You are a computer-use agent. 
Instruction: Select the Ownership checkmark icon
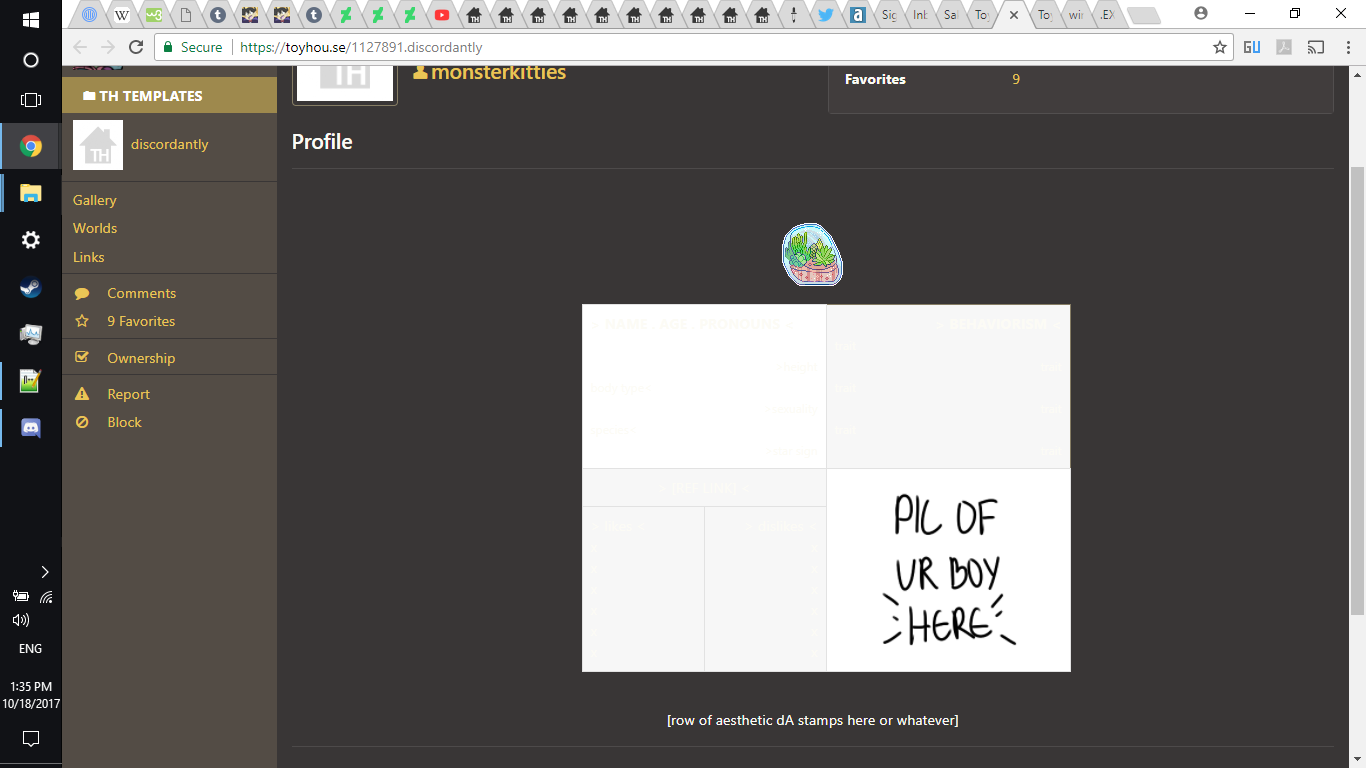pyautogui.click(x=83, y=357)
